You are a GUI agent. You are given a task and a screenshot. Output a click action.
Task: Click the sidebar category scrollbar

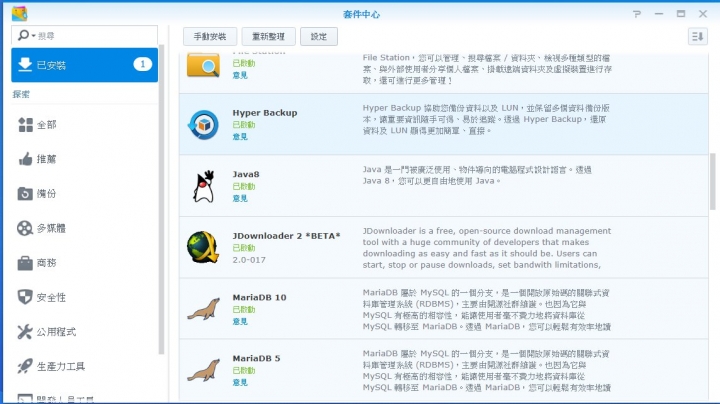pos(161,200)
